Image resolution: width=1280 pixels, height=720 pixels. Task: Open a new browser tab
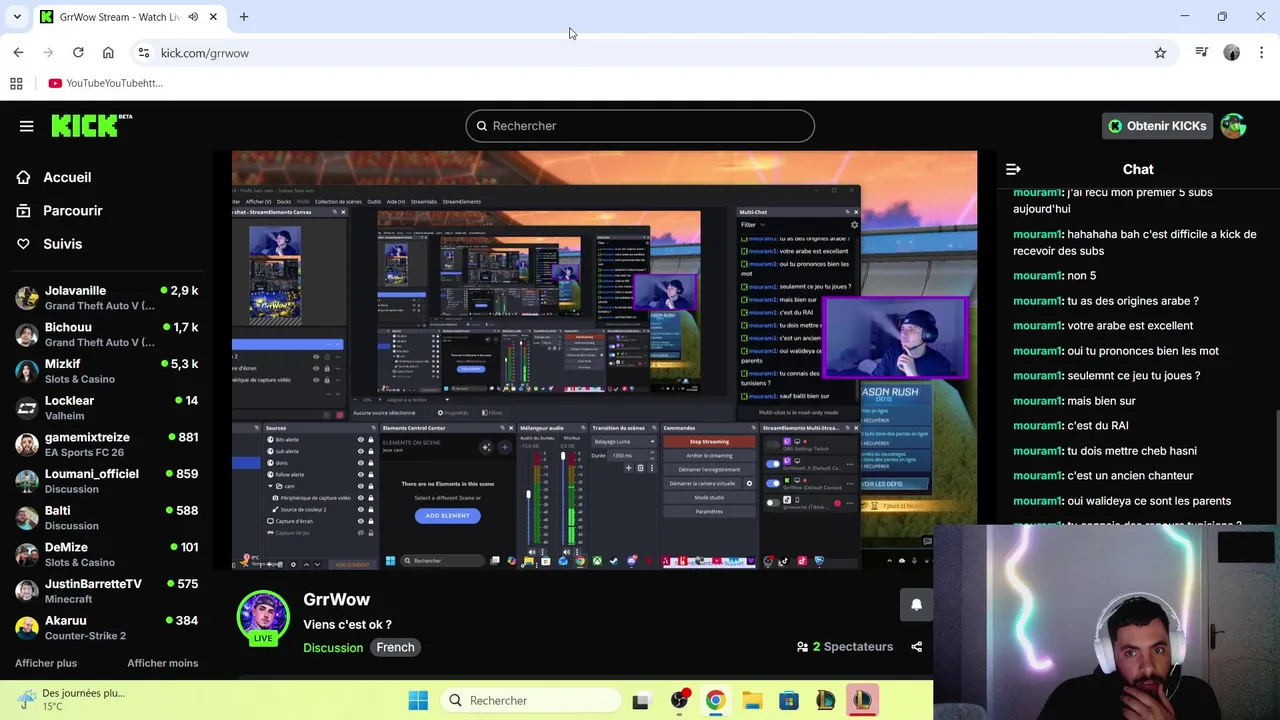(x=244, y=17)
